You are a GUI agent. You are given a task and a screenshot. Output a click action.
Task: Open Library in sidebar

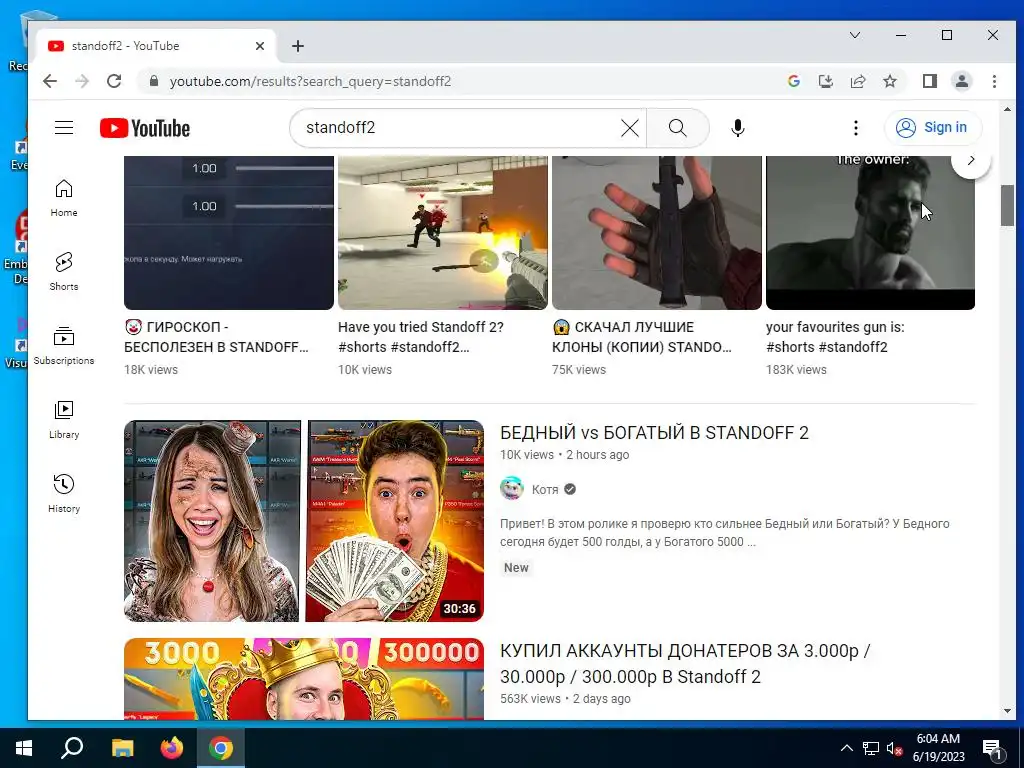63,420
